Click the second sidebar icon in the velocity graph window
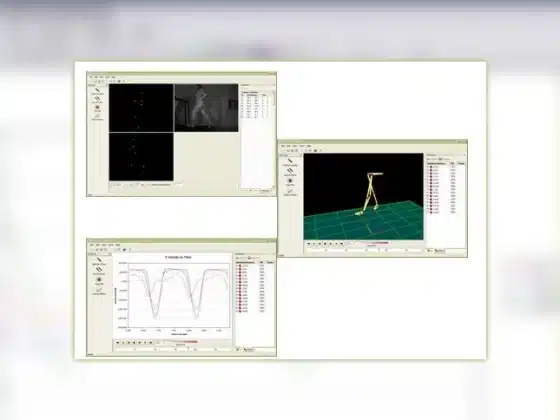Image resolution: width=560 pixels, height=420 pixels. click(x=99, y=270)
